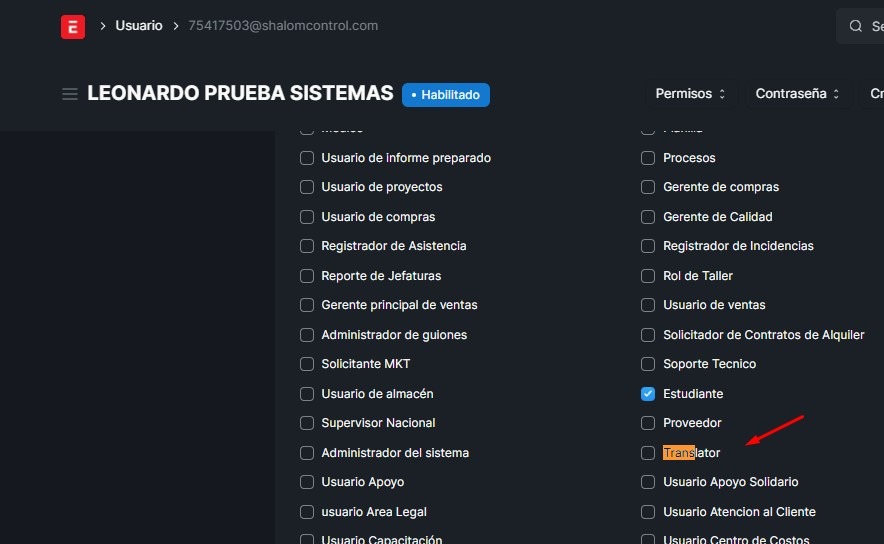Check the Administrador del sistema checkbox
The height and width of the screenshot is (544, 884).
pos(307,453)
